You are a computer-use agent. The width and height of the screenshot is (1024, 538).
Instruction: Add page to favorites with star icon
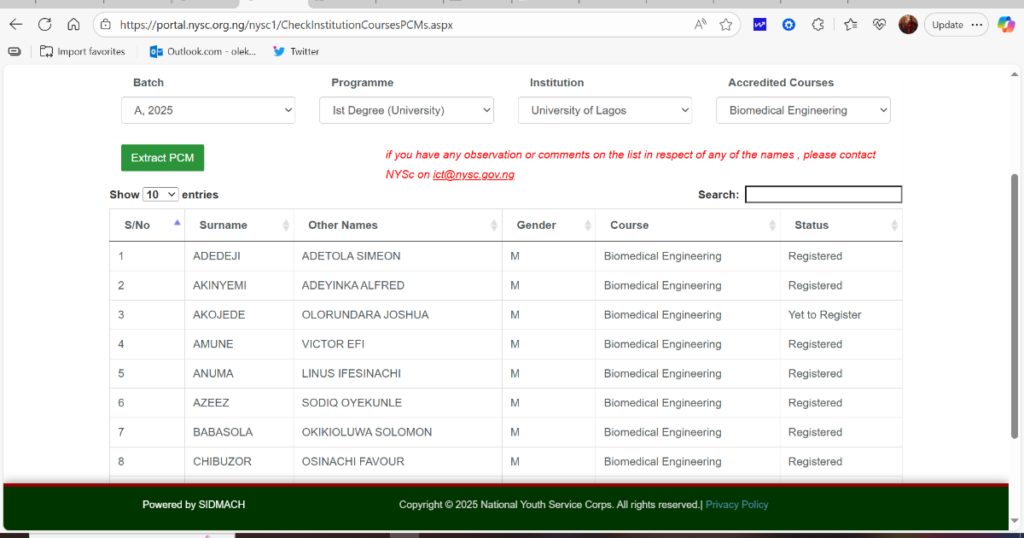(726, 25)
